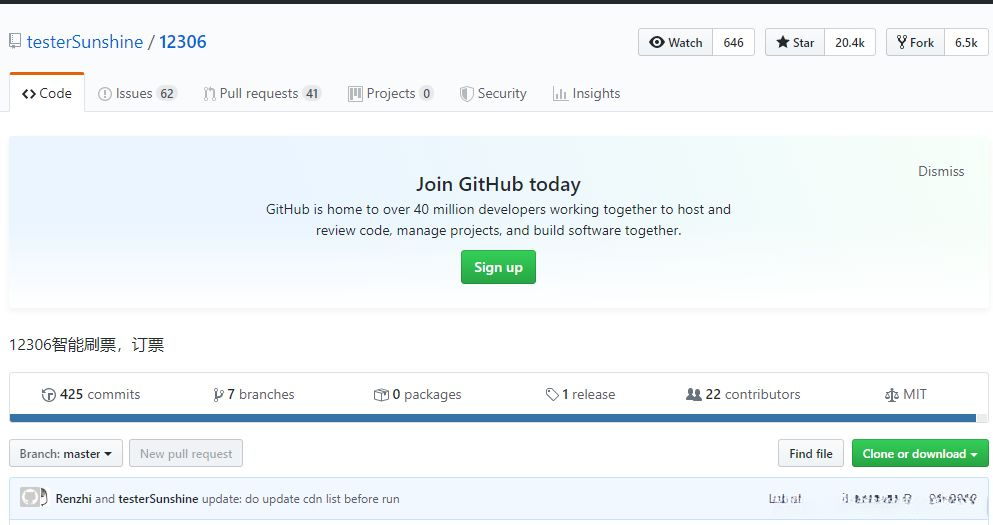Open the testerSunshine owner profile link
The width and height of the screenshot is (993, 525).
[84, 42]
